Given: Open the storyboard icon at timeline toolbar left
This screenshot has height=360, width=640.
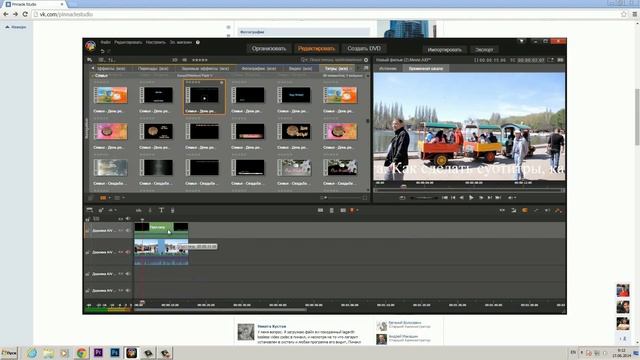Looking at the screenshot, I should [x=89, y=210].
